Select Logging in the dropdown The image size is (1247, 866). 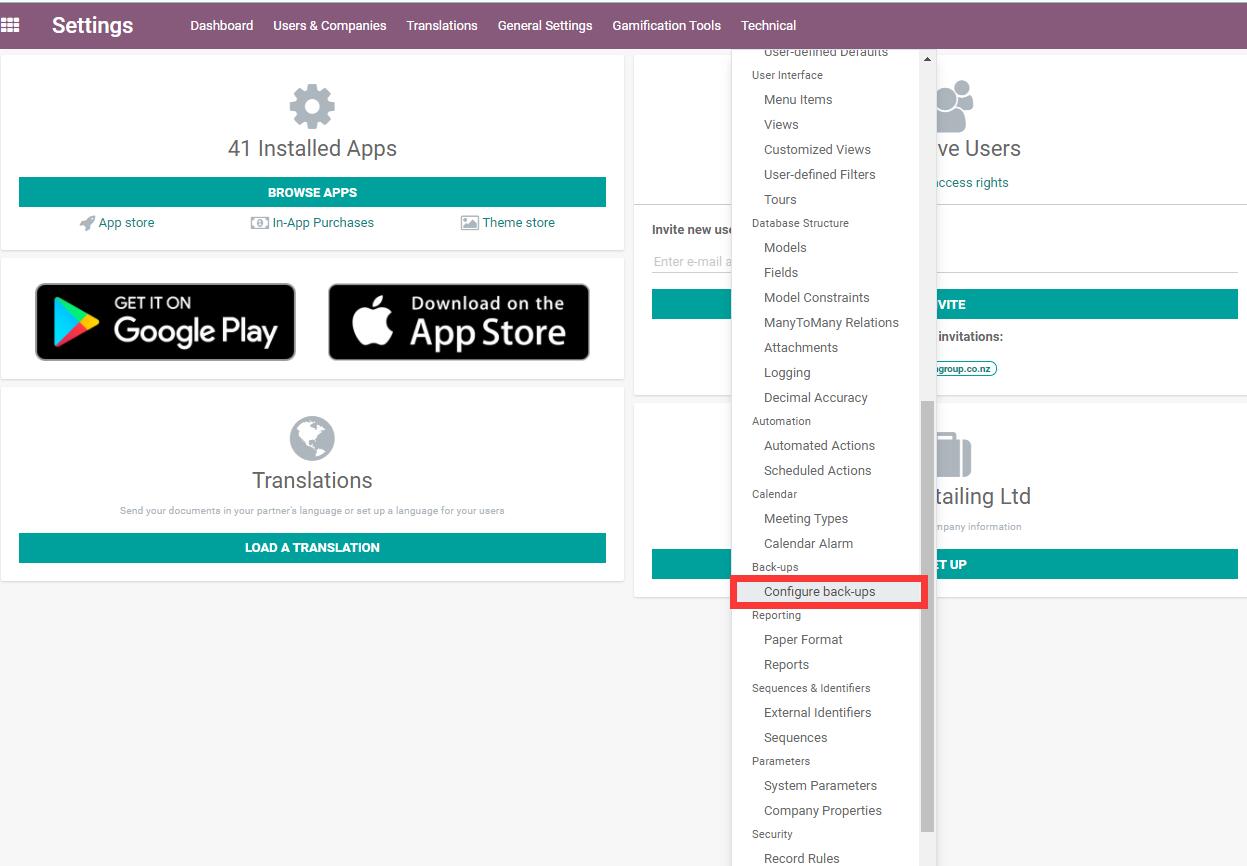click(x=787, y=373)
